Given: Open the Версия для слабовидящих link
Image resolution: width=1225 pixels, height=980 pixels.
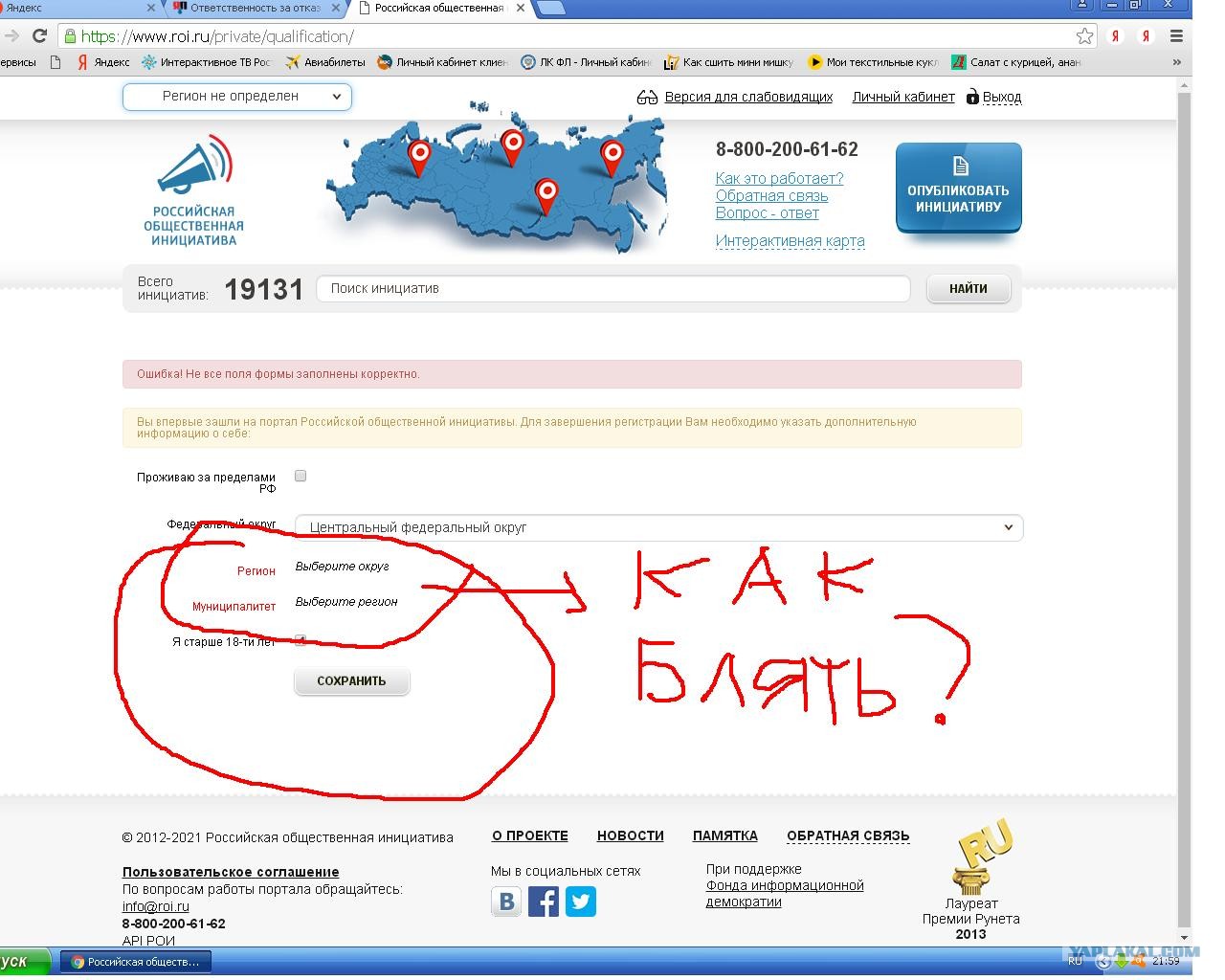Looking at the screenshot, I should pyautogui.click(x=748, y=97).
